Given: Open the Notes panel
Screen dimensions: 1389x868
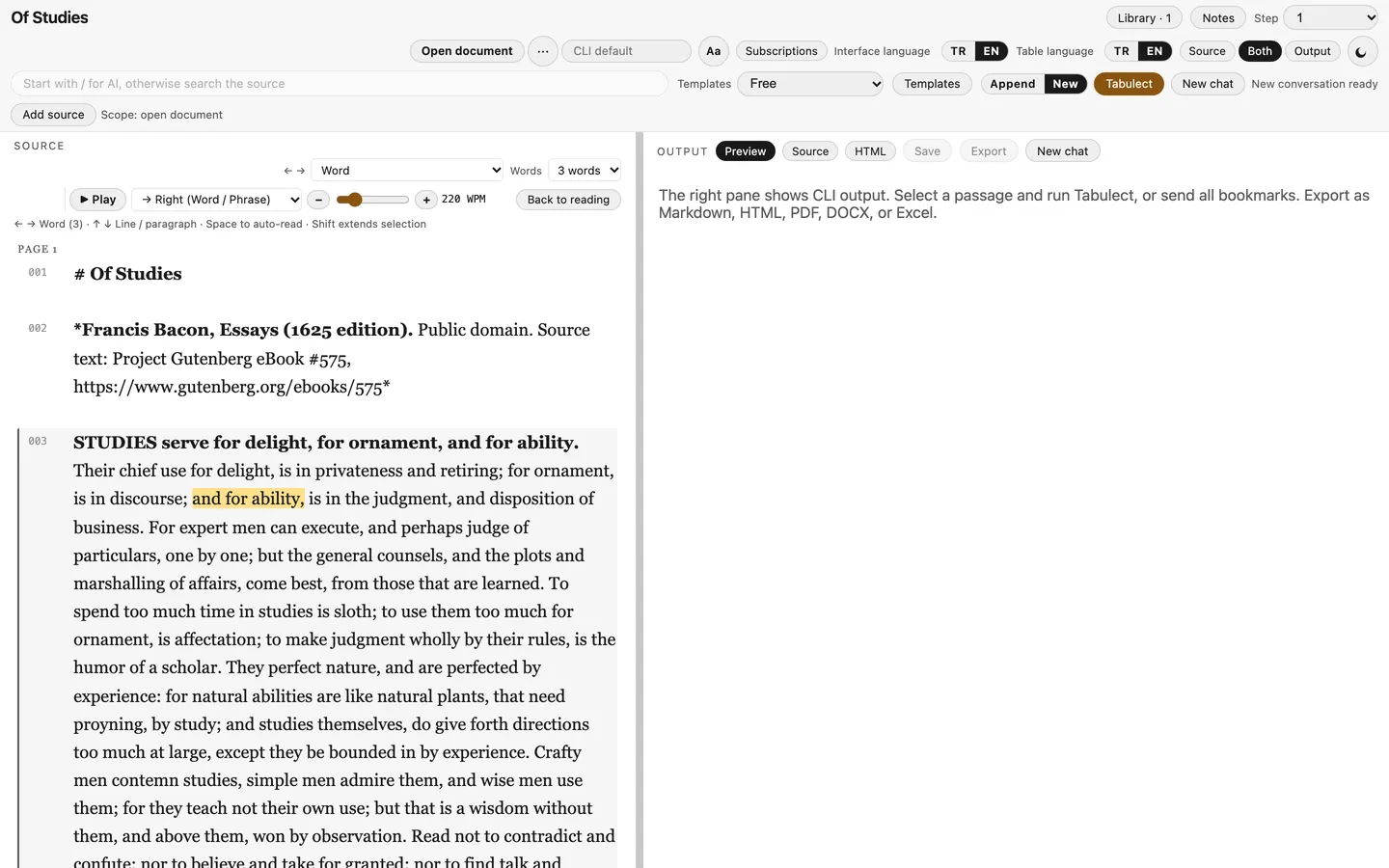Looking at the screenshot, I should (x=1218, y=17).
